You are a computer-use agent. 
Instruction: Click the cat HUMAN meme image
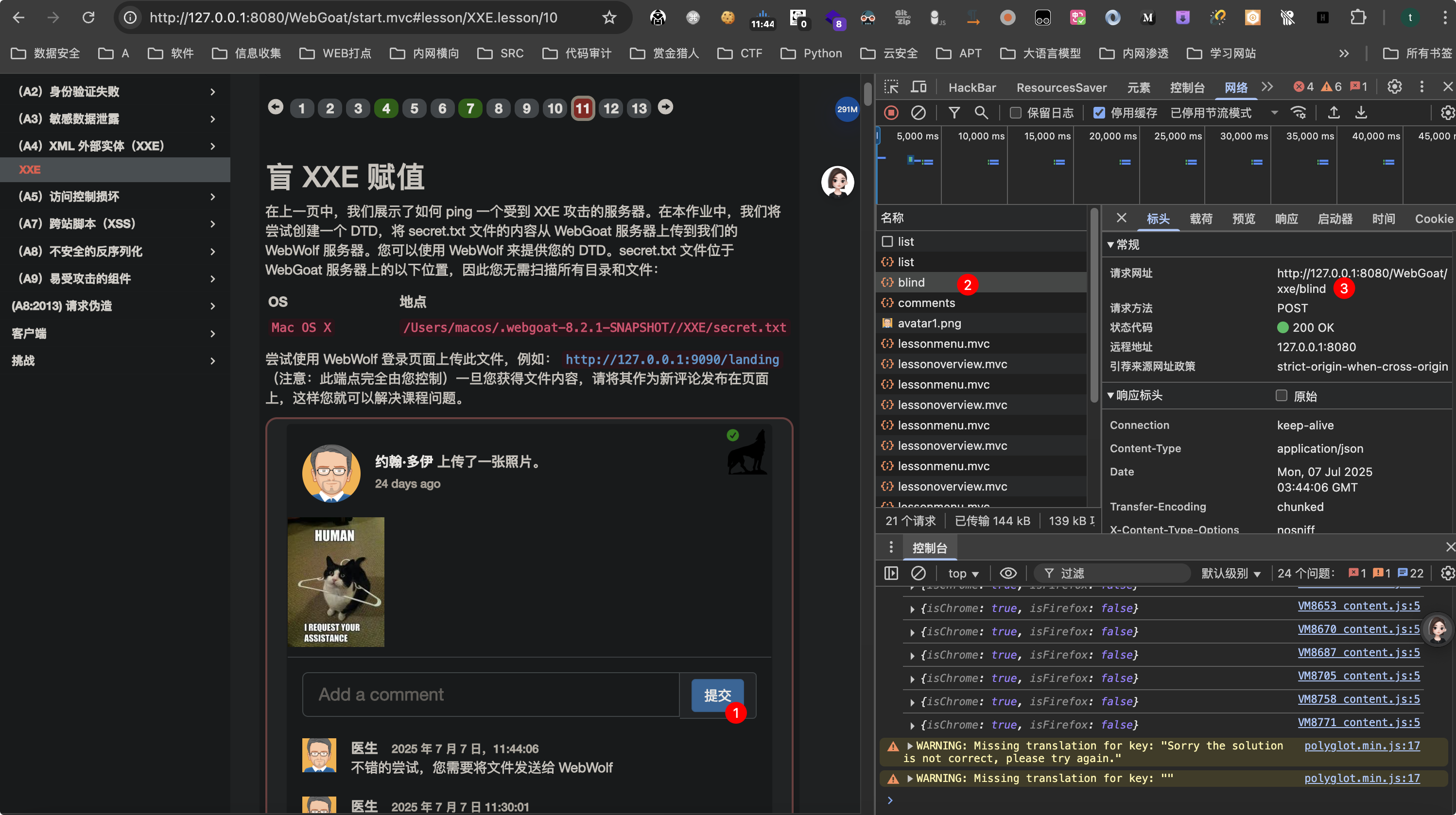tap(336, 582)
